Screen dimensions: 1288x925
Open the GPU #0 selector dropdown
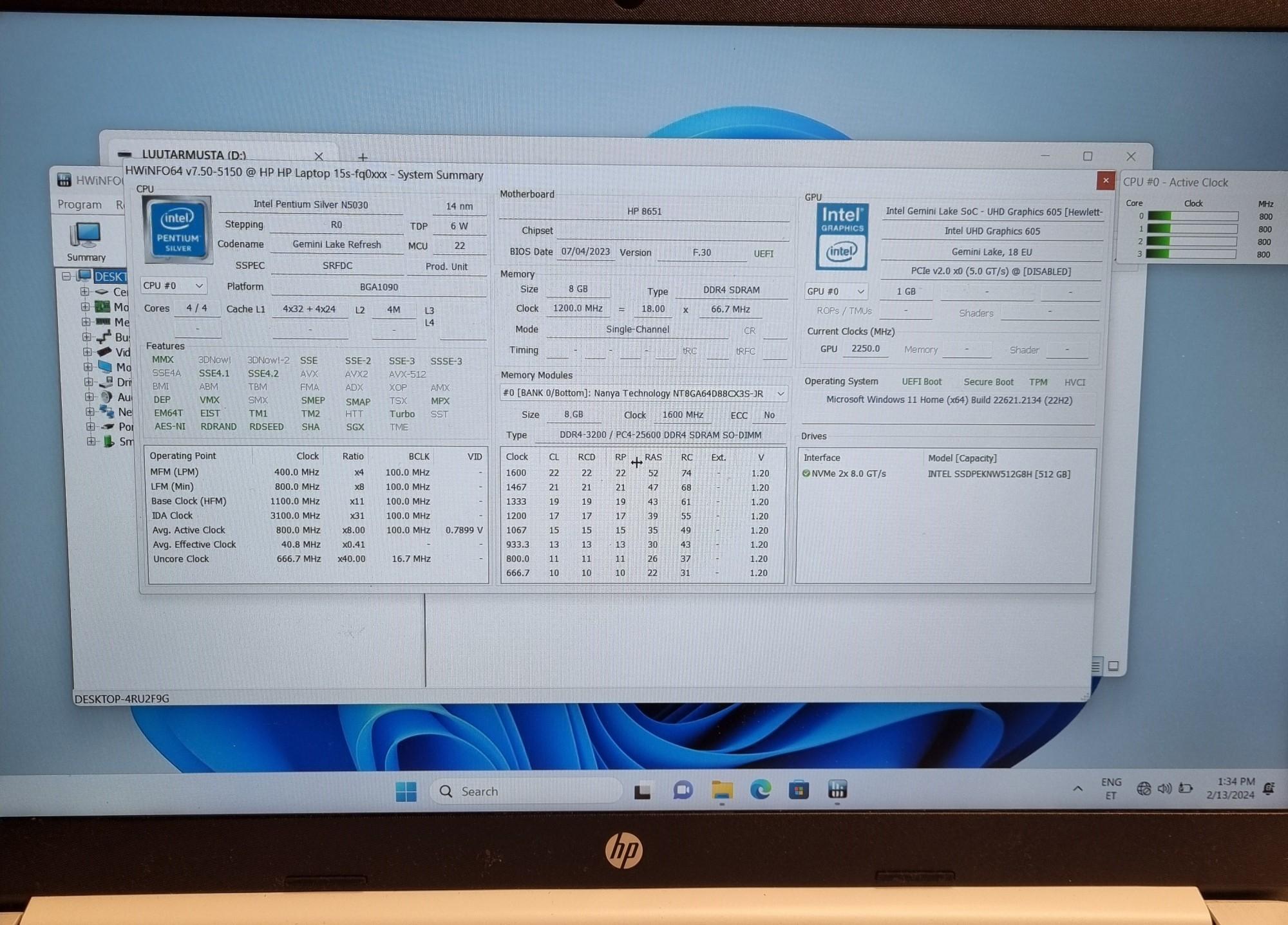(836, 291)
